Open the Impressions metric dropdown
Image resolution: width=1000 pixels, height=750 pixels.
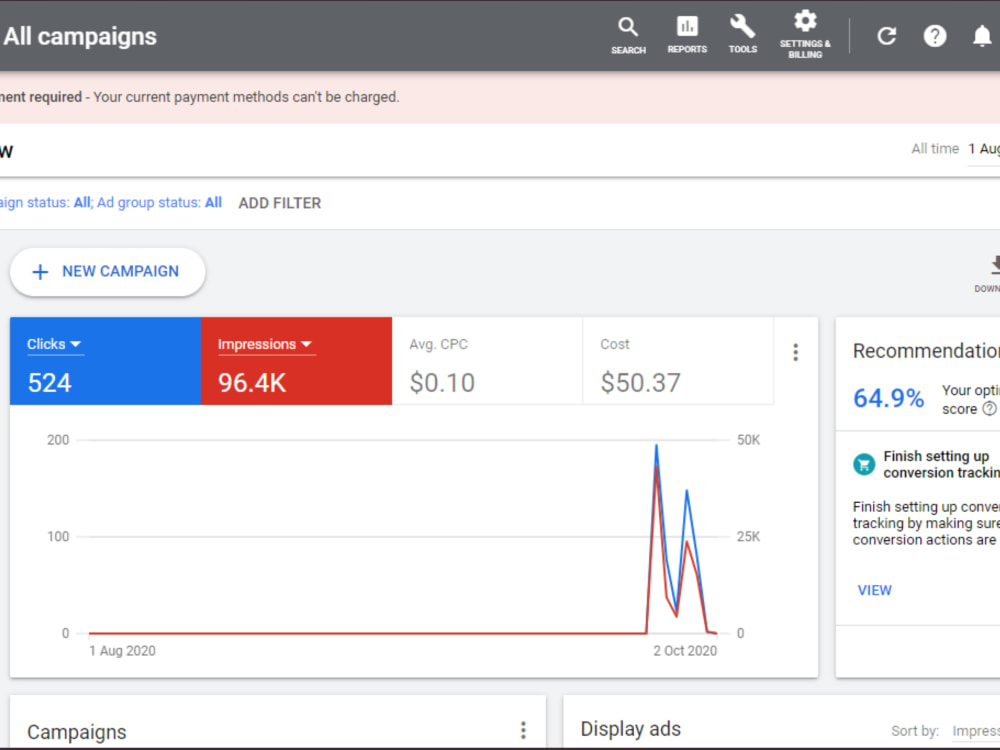click(x=307, y=344)
